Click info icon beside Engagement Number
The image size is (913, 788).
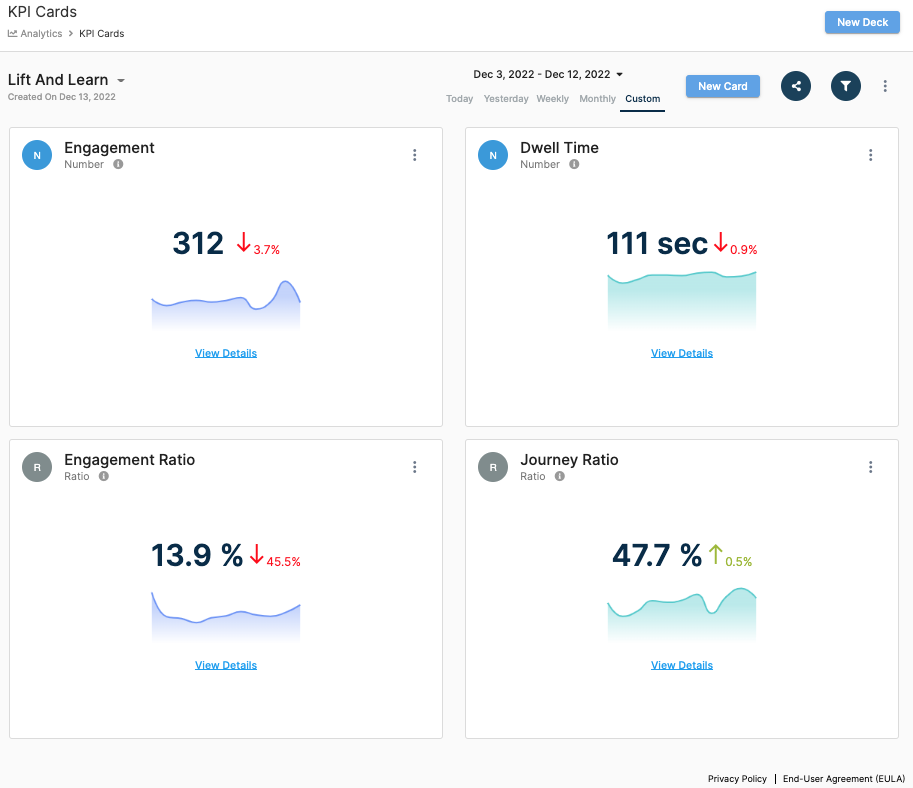pos(118,164)
